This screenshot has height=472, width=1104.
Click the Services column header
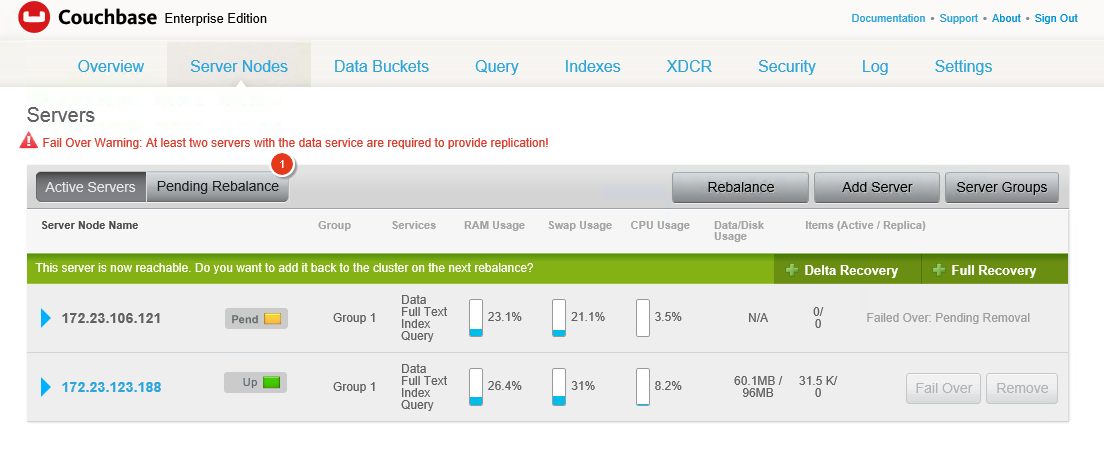tap(413, 225)
